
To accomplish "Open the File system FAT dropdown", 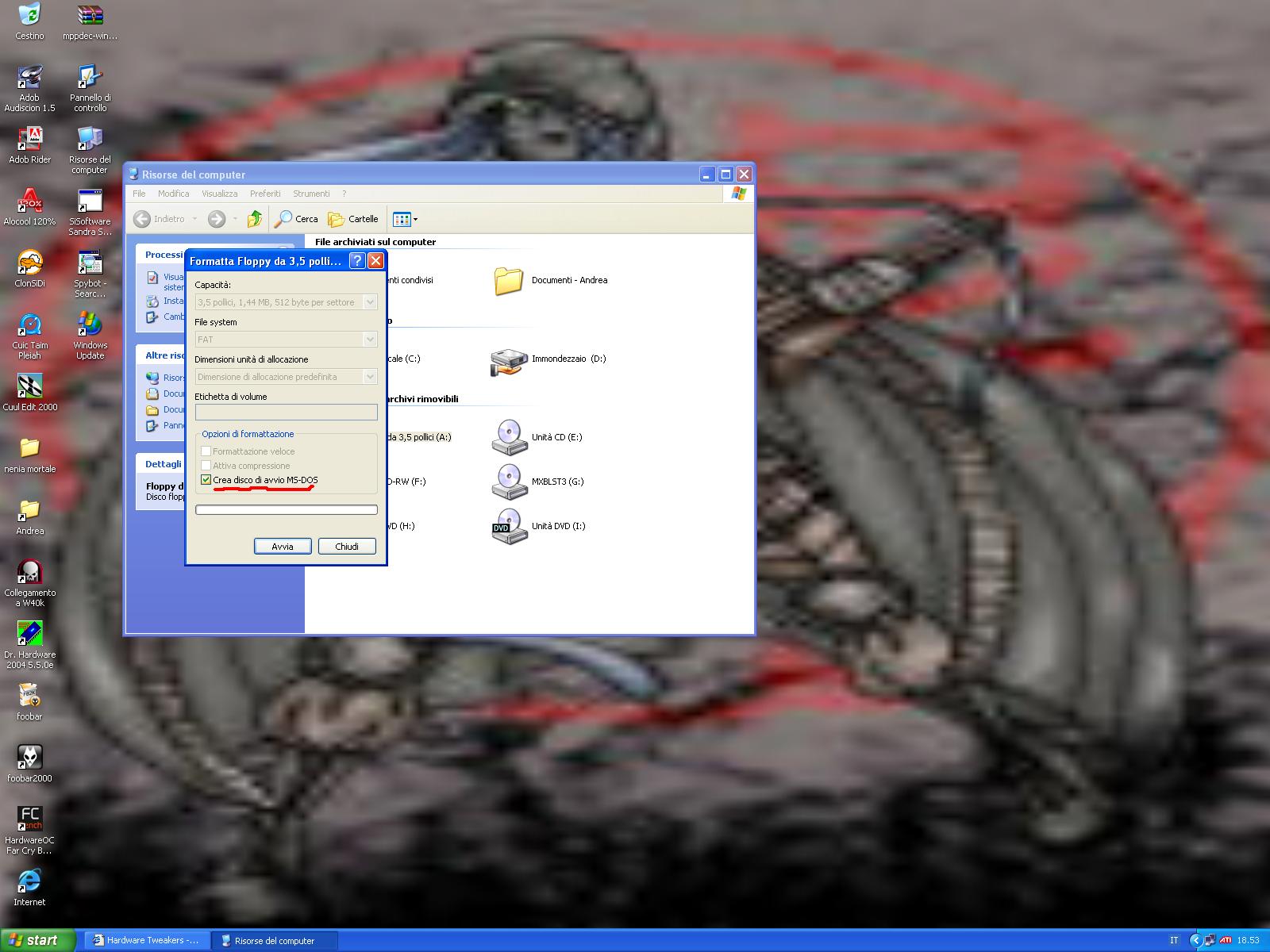I will (287, 340).
